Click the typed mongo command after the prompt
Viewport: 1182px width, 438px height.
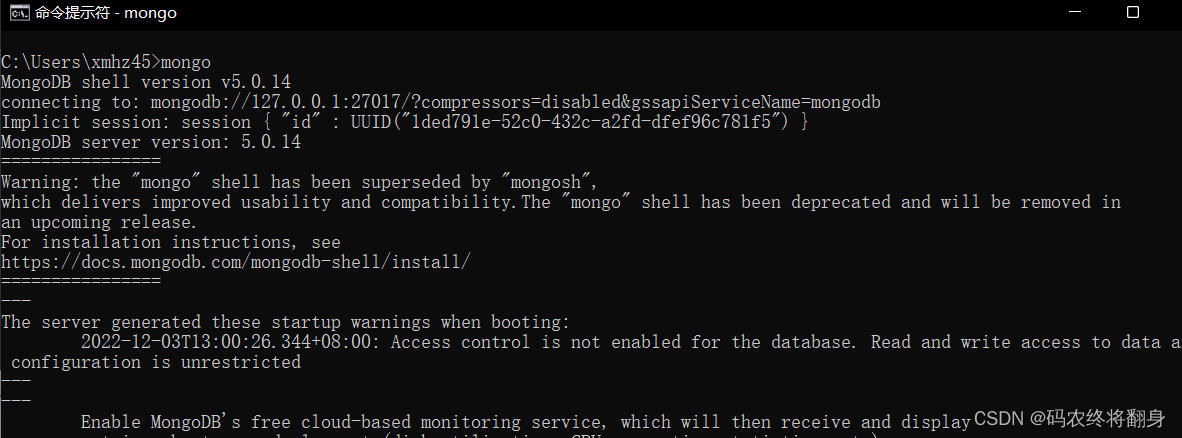point(186,62)
